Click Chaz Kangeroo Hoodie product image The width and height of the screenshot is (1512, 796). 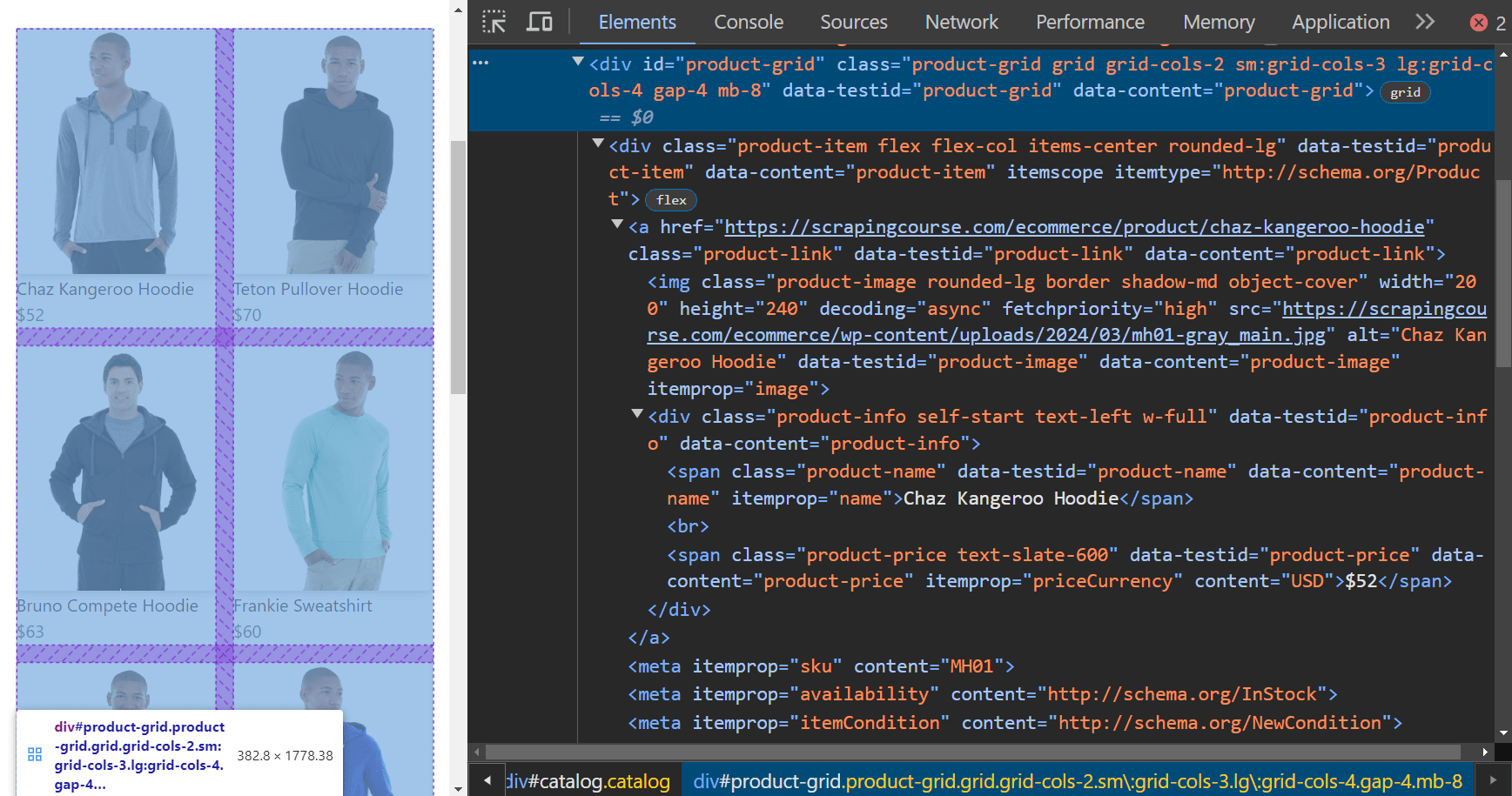click(x=116, y=151)
